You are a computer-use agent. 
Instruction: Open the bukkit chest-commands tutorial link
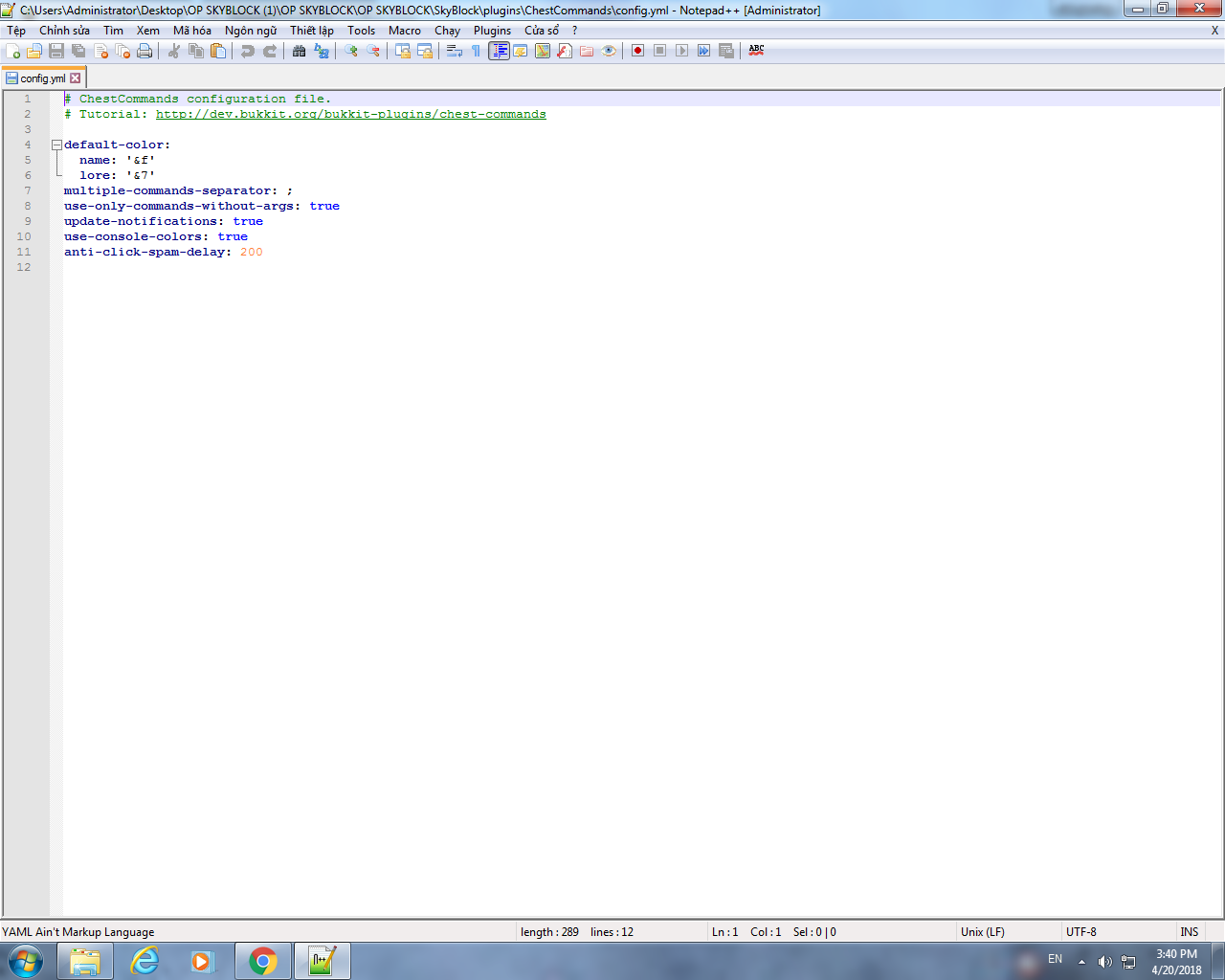[350, 115]
